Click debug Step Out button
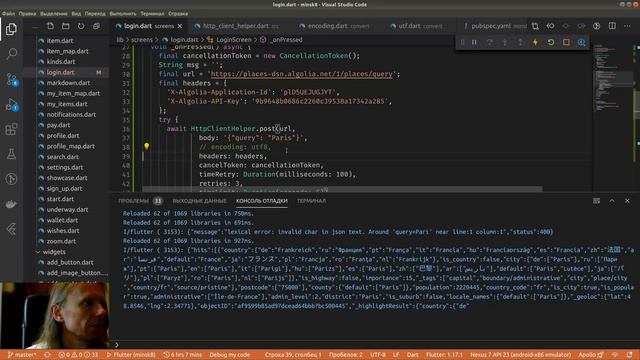Screen dimensions: 640x360 tap(520, 42)
